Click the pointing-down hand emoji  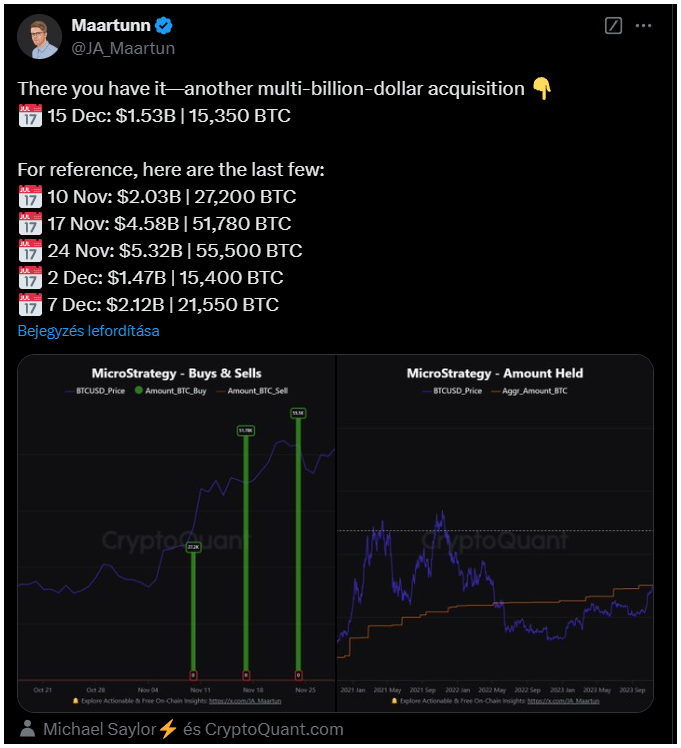pyautogui.click(x=542, y=89)
